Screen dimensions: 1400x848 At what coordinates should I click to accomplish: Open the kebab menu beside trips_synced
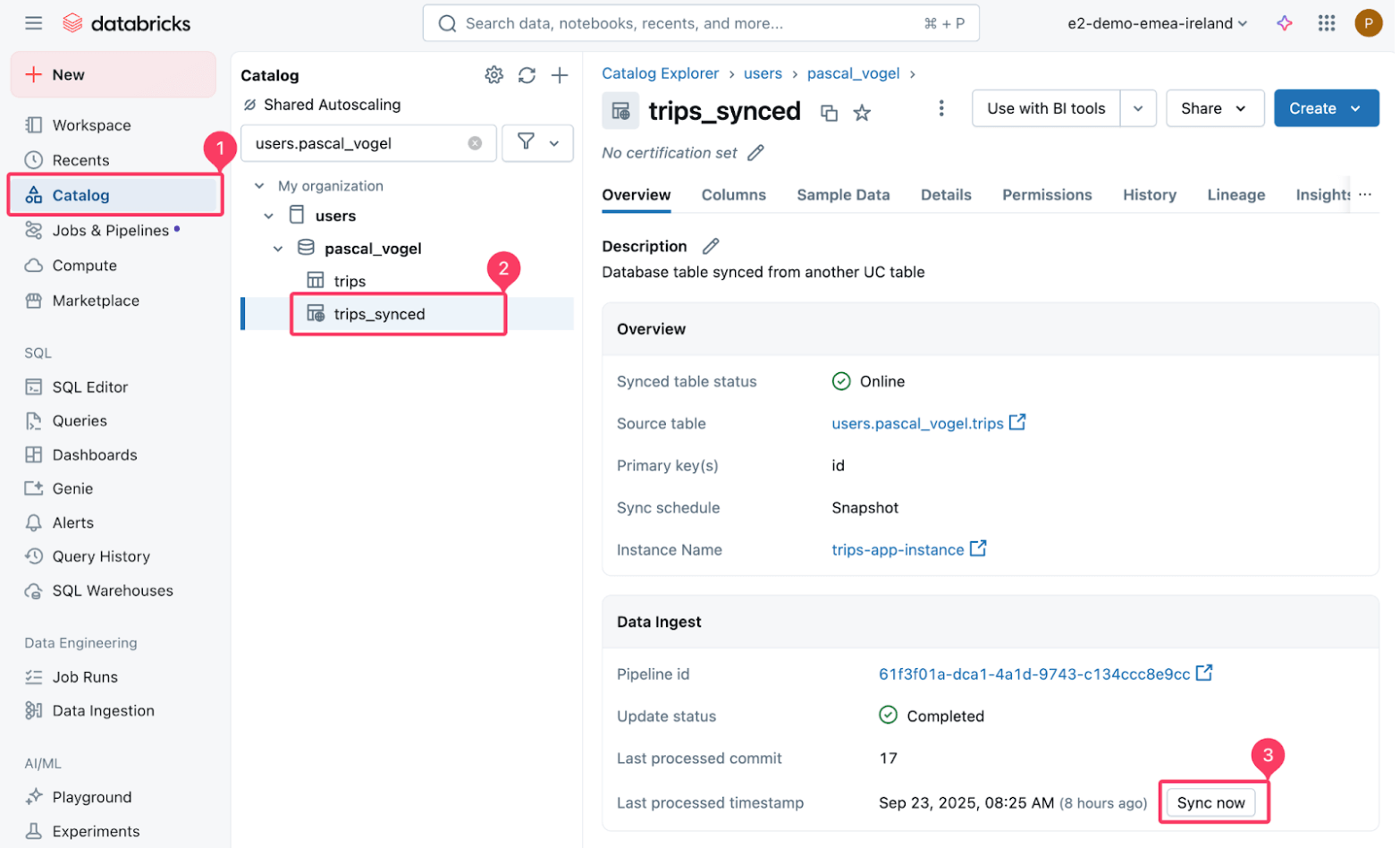coord(940,108)
